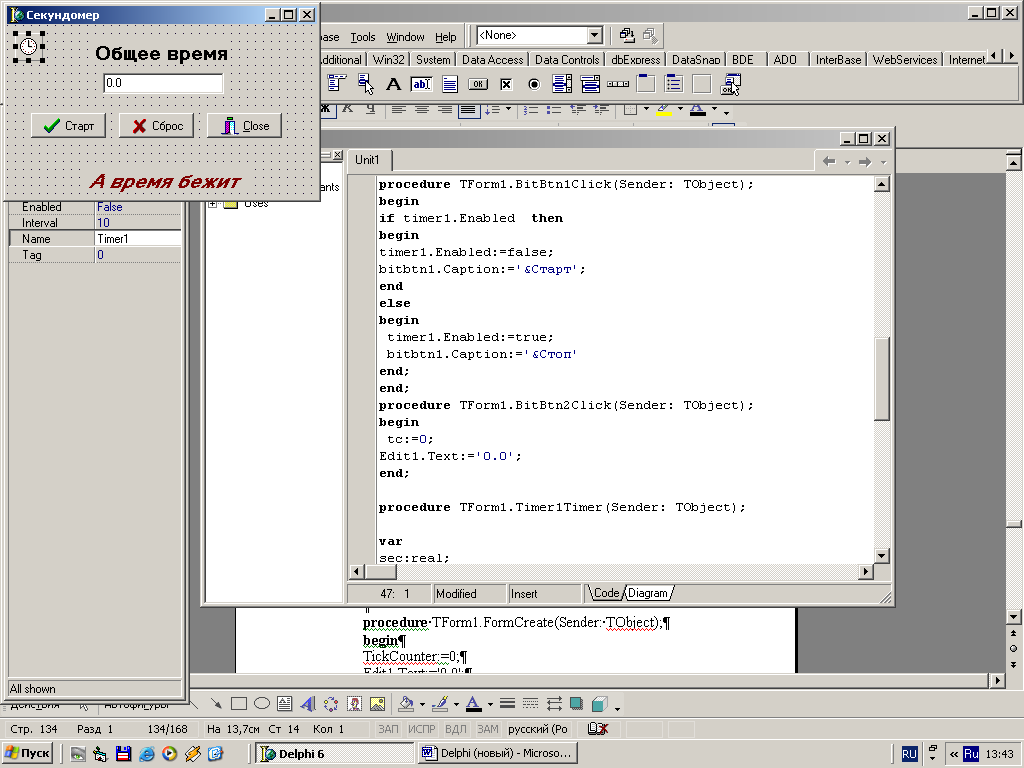The image size is (1024, 768).
Task: Select the Memo component in the palette
Action: pyautogui.click(x=450, y=85)
